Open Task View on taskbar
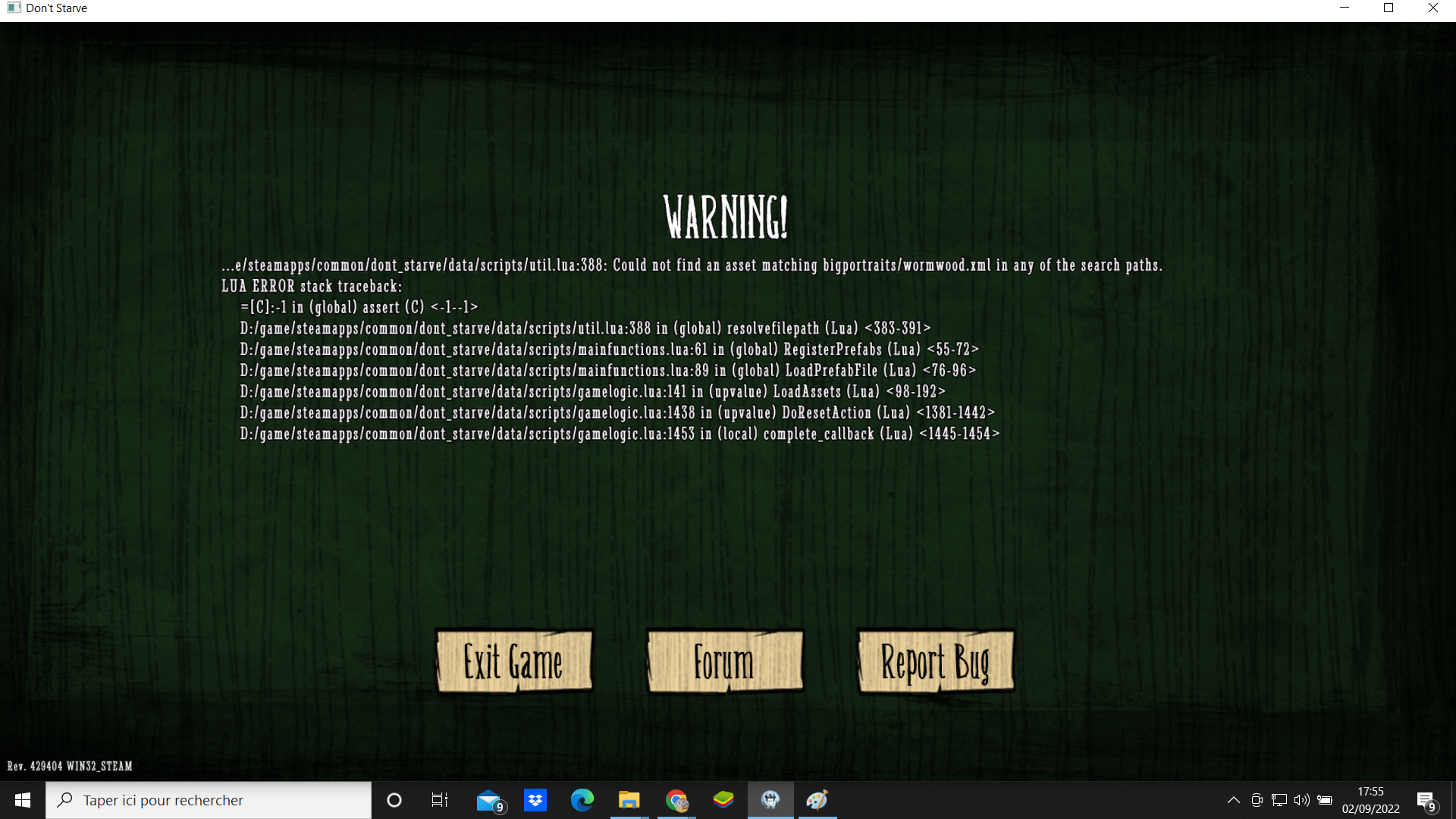Image resolution: width=1456 pixels, height=819 pixels. point(440,800)
